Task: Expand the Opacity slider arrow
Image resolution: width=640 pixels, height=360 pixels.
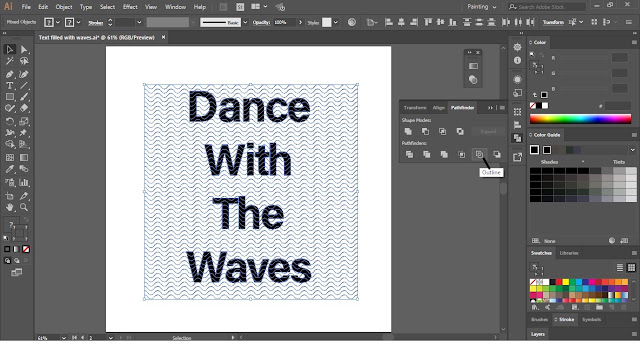Action: pyautogui.click(x=300, y=22)
